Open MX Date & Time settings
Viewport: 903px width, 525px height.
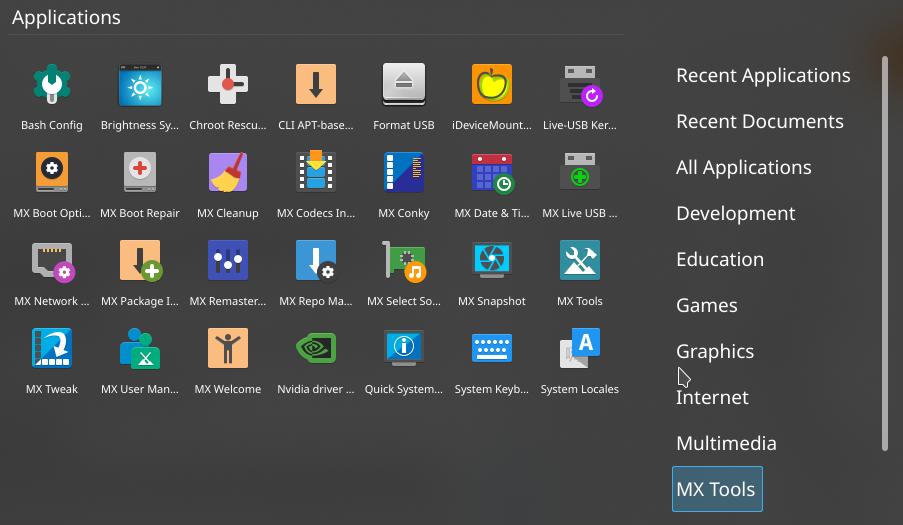(x=492, y=173)
